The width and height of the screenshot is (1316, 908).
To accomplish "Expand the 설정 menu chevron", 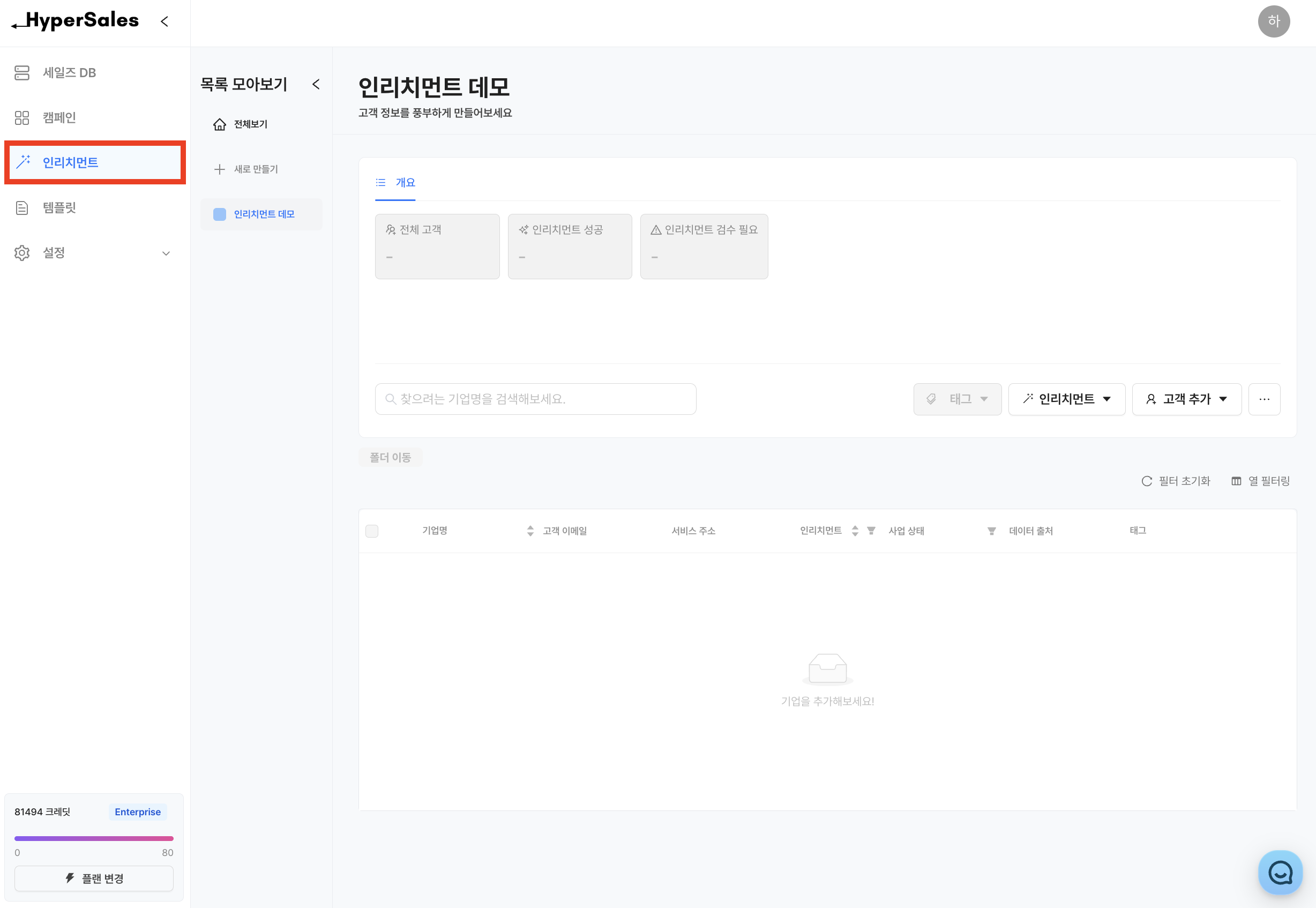I will click(x=166, y=253).
